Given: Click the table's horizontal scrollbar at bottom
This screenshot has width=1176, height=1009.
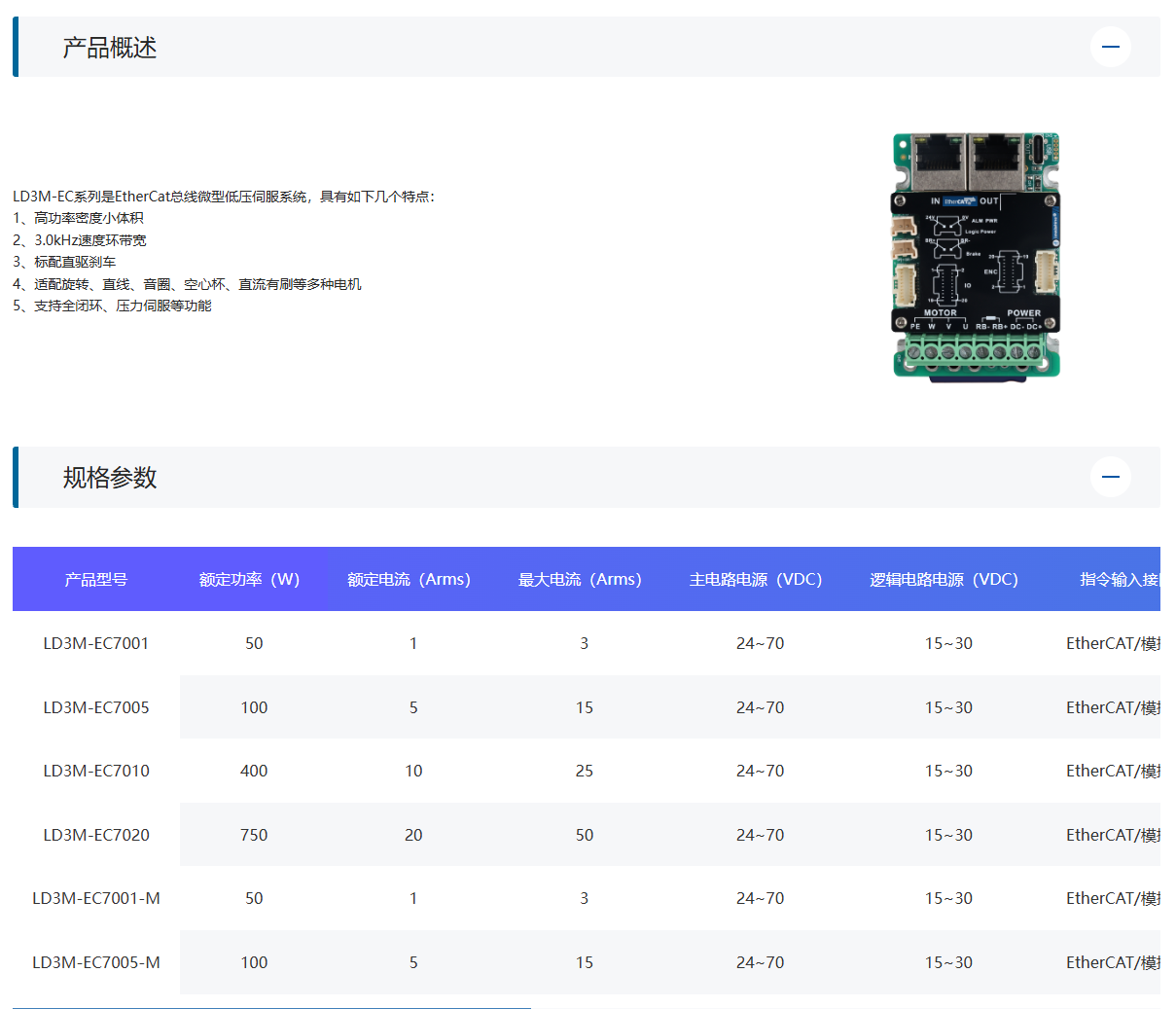Looking at the screenshot, I should [271, 1007].
